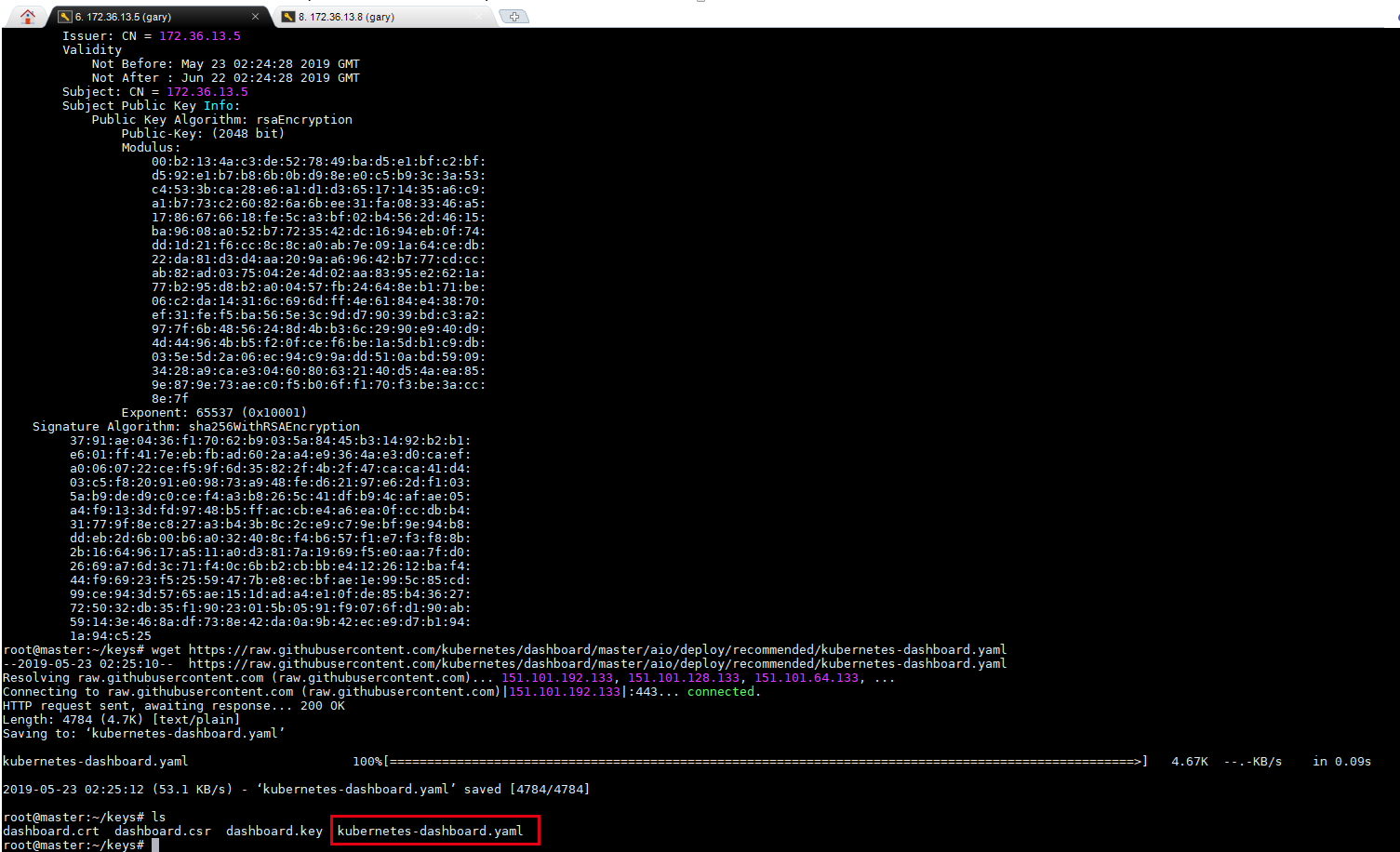Click 'Length: 4784 (4.7K) [text/plain]' line
This screenshot has height=852, width=1400.
point(122,719)
